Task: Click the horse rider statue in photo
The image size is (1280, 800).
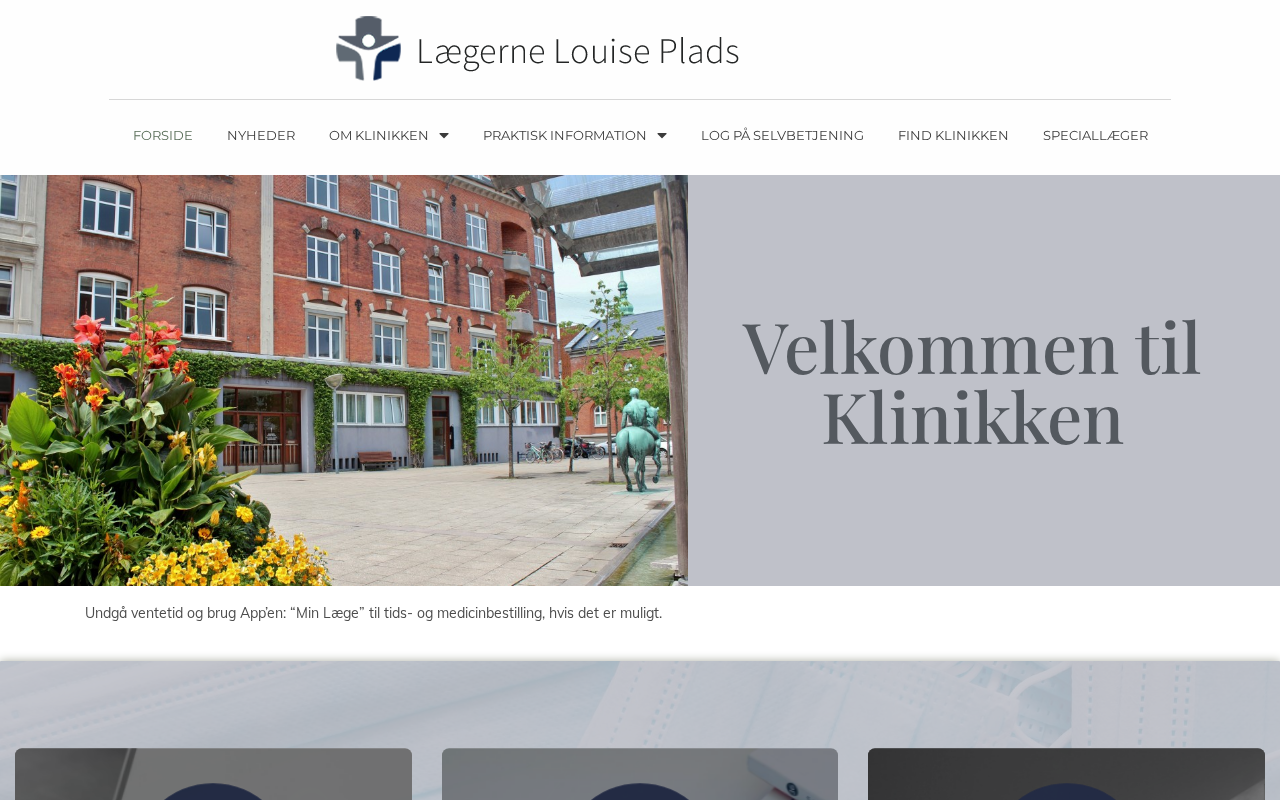Action: [640, 442]
